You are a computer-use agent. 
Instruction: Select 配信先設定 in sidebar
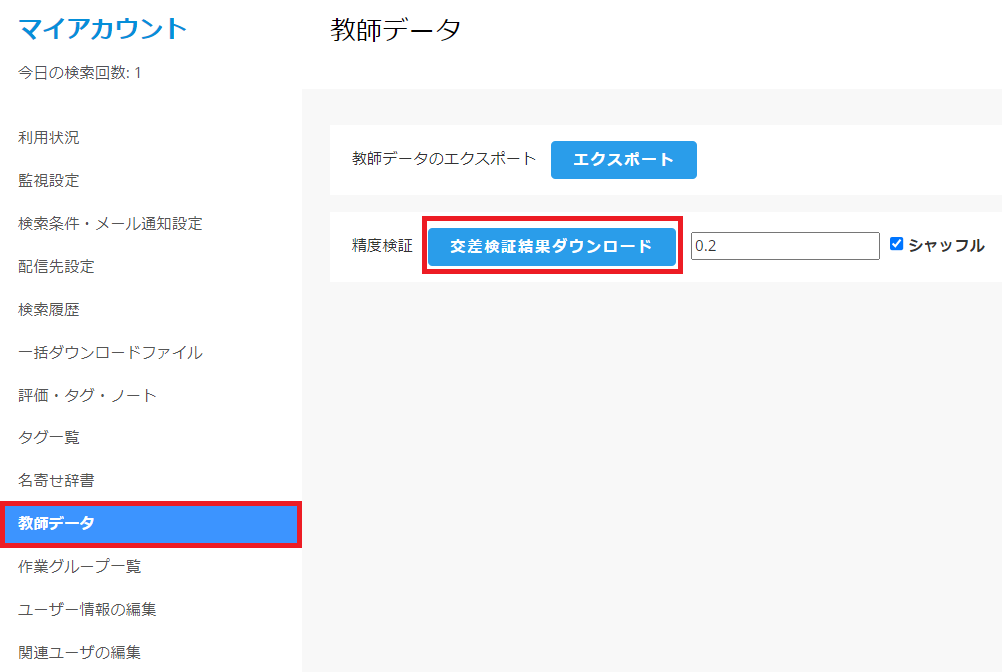point(56,267)
